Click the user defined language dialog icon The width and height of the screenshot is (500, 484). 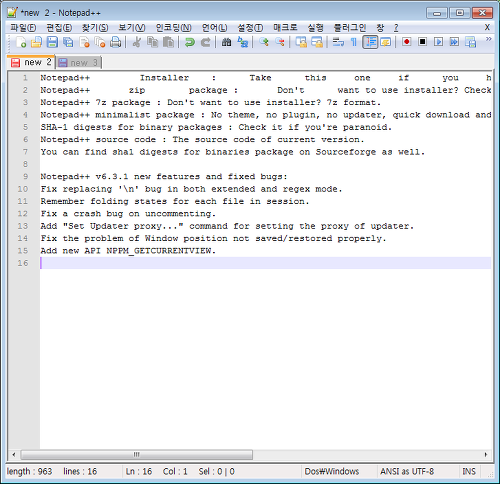[x=386, y=42]
